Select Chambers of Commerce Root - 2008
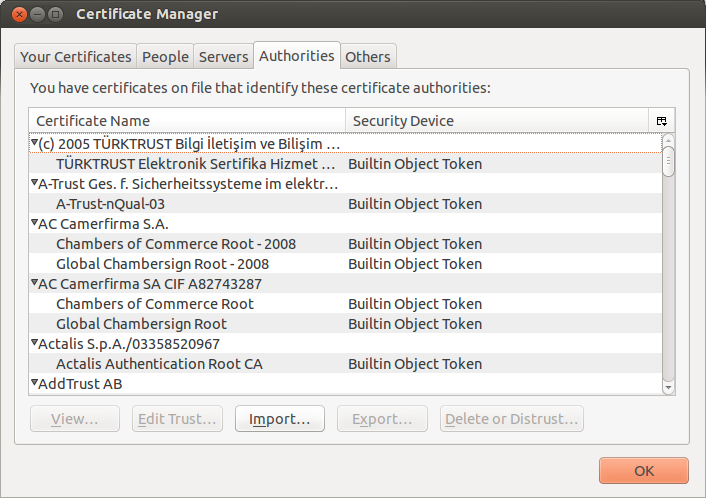 (x=175, y=244)
